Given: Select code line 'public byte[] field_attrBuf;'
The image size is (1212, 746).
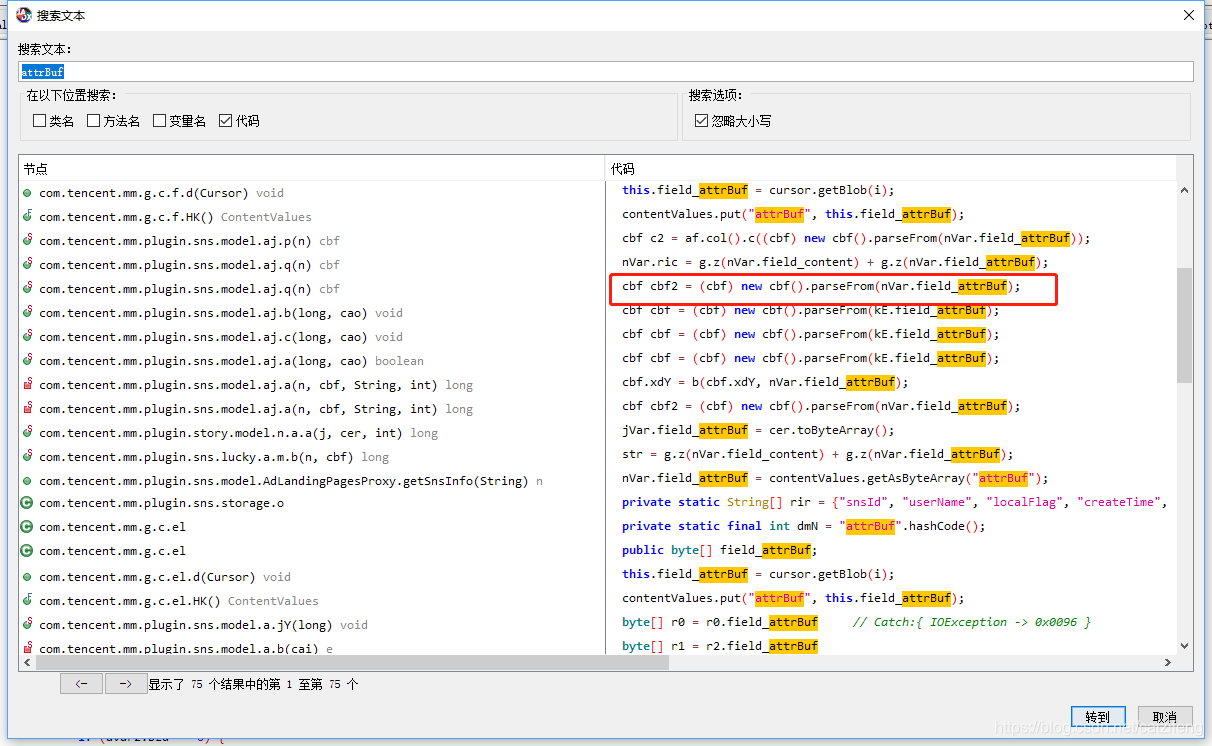Looking at the screenshot, I should coord(719,550).
